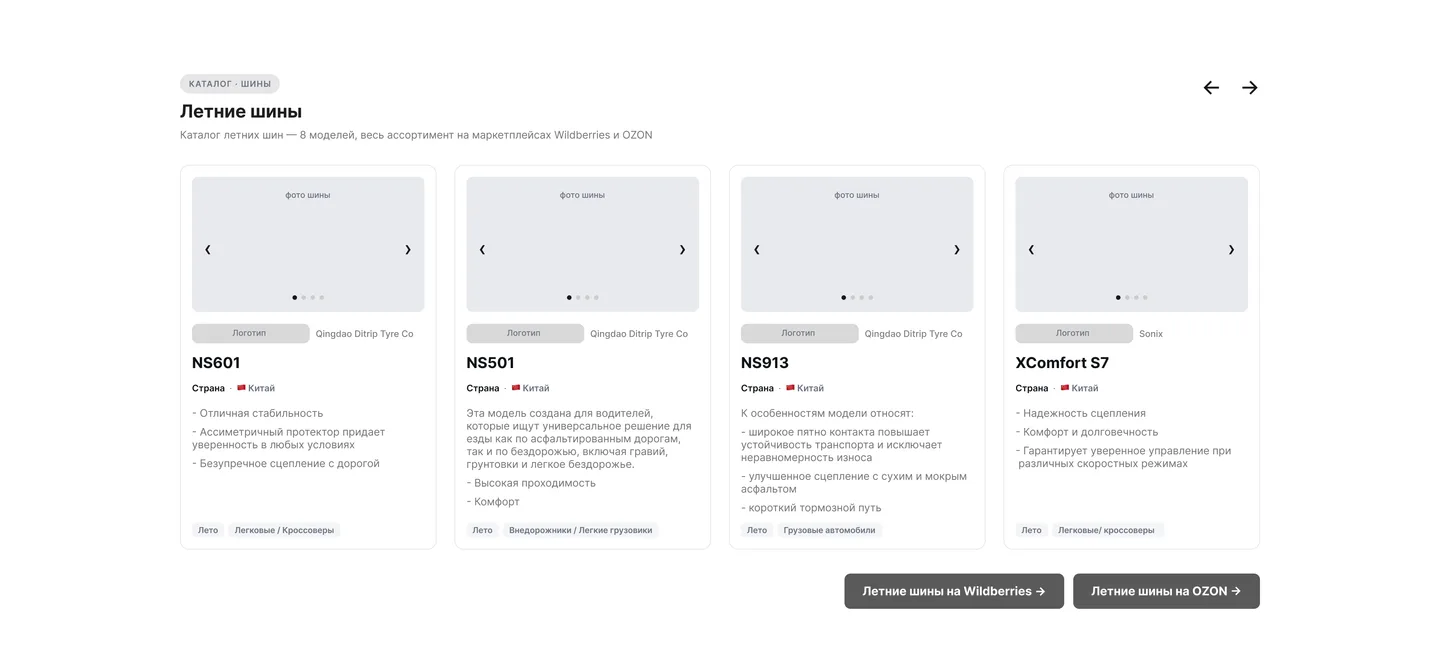Click the Sonix brand logo placeholder
1440x660 pixels.
(x=1074, y=333)
